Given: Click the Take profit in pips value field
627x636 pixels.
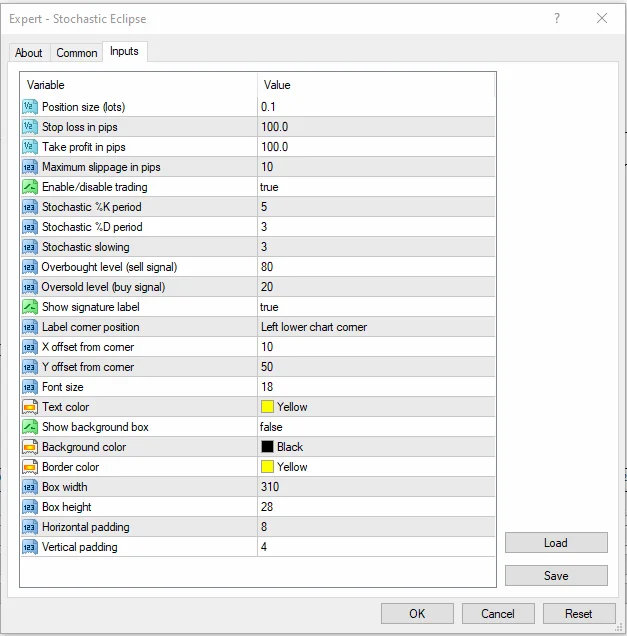Looking at the screenshot, I should coord(376,147).
